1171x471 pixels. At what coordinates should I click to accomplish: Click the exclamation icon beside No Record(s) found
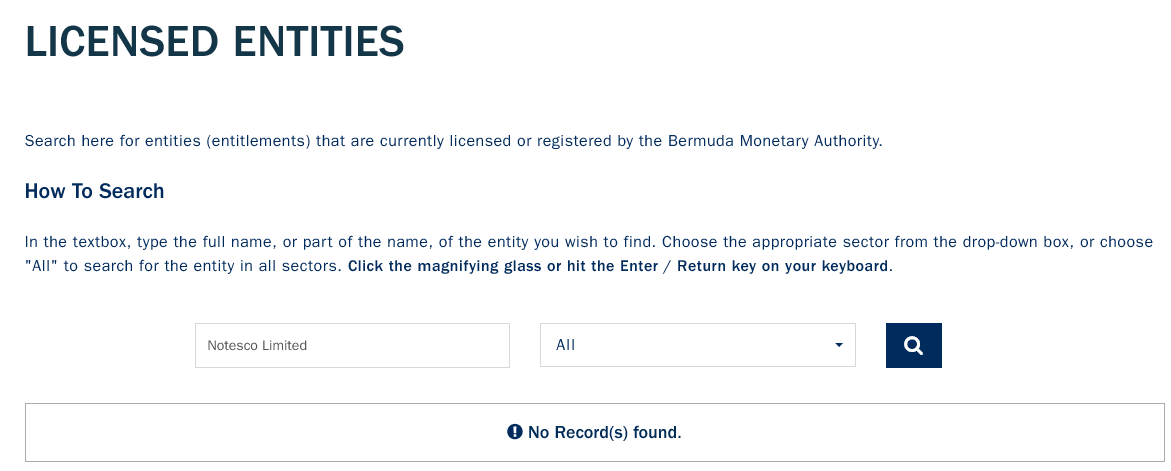(515, 431)
